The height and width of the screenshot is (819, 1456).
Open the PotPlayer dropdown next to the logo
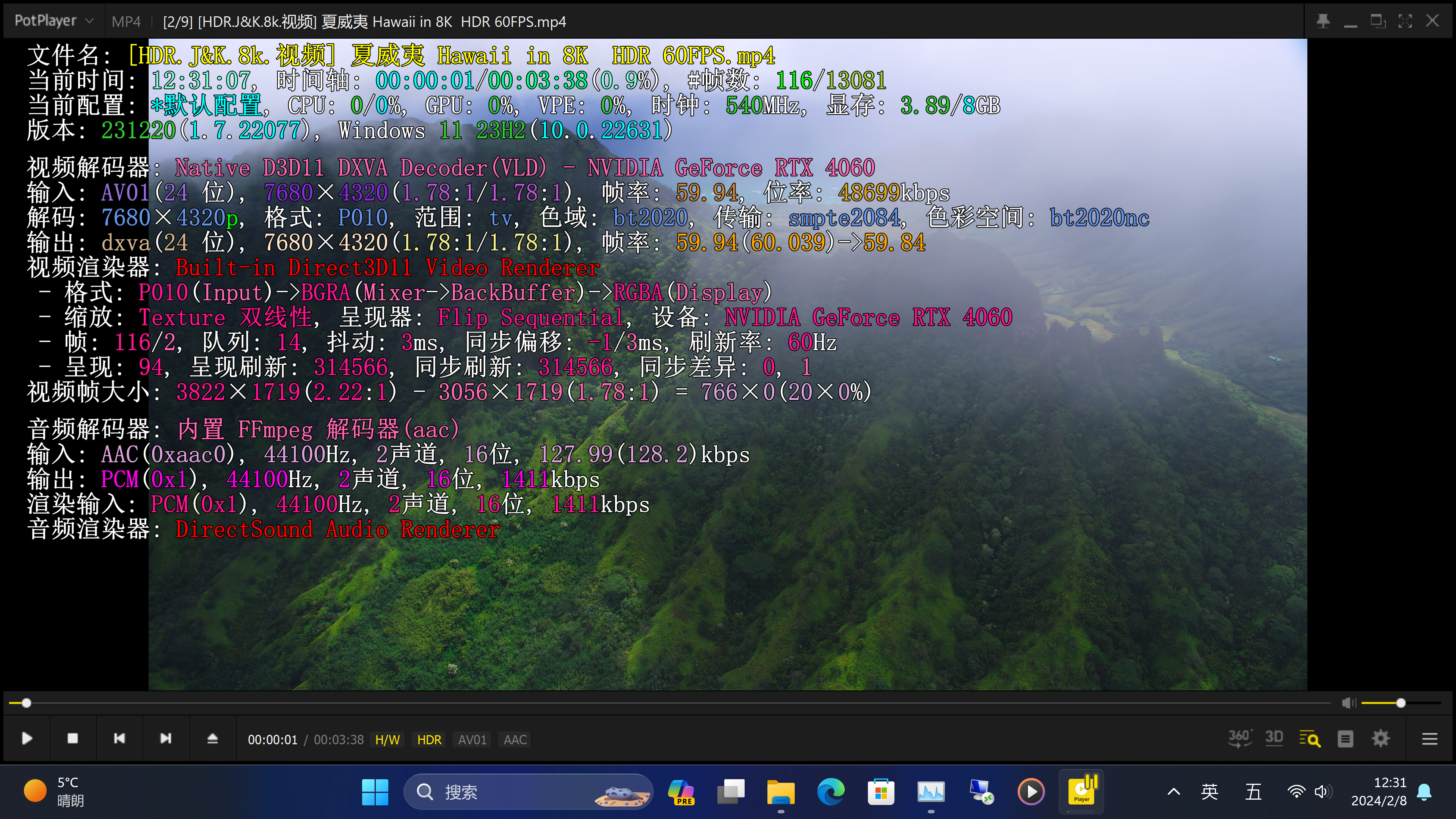(x=89, y=20)
